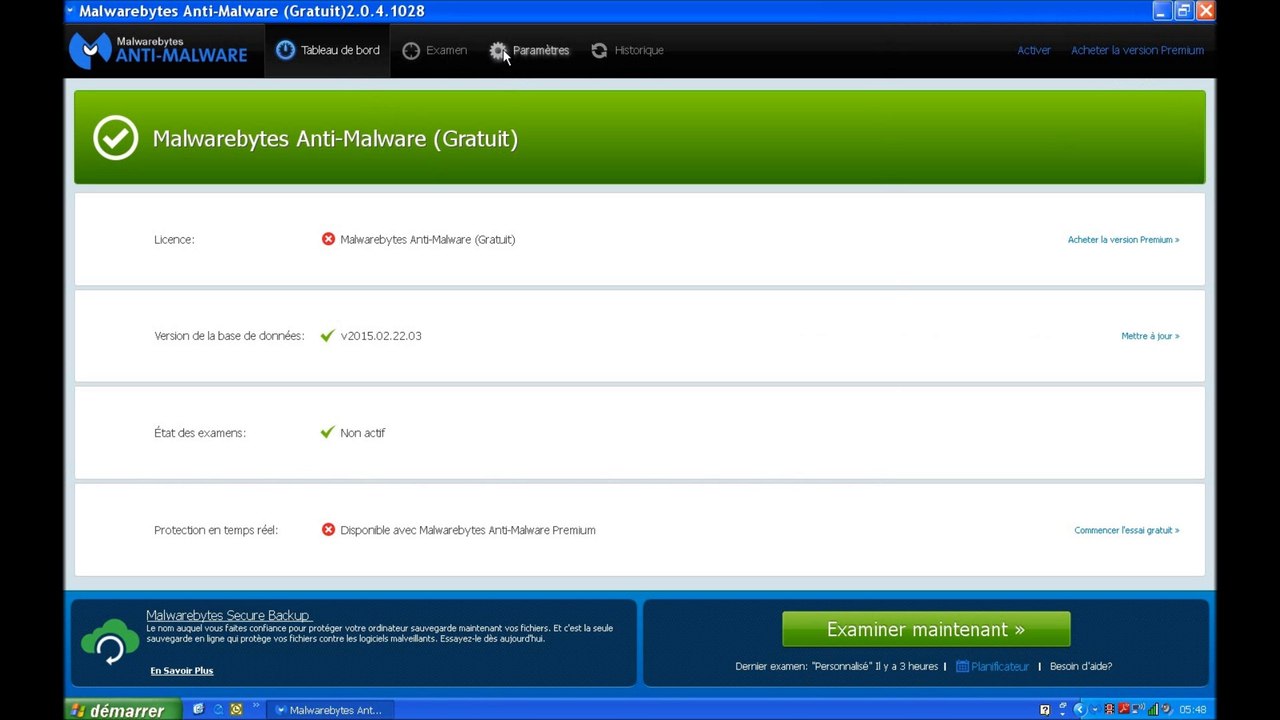Click 'Acheter la version Premium »' in Licence row

[1123, 240]
